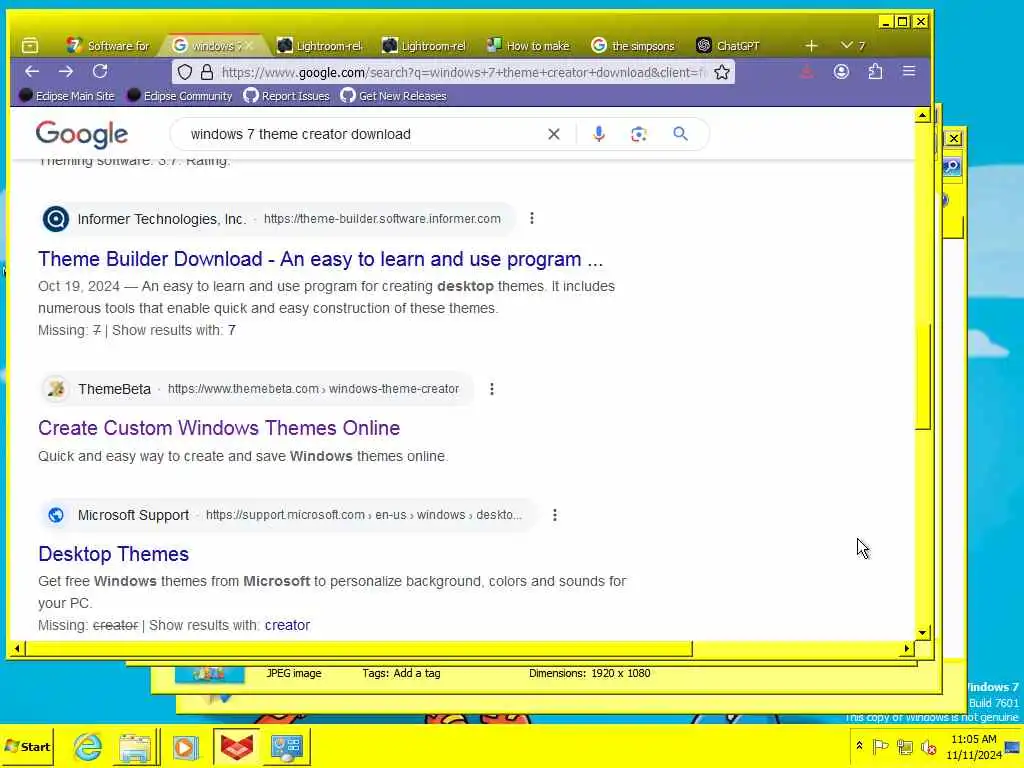Open Desktop Themes Microsoft result
This screenshot has height=768, width=1024.
click(114, 554)
